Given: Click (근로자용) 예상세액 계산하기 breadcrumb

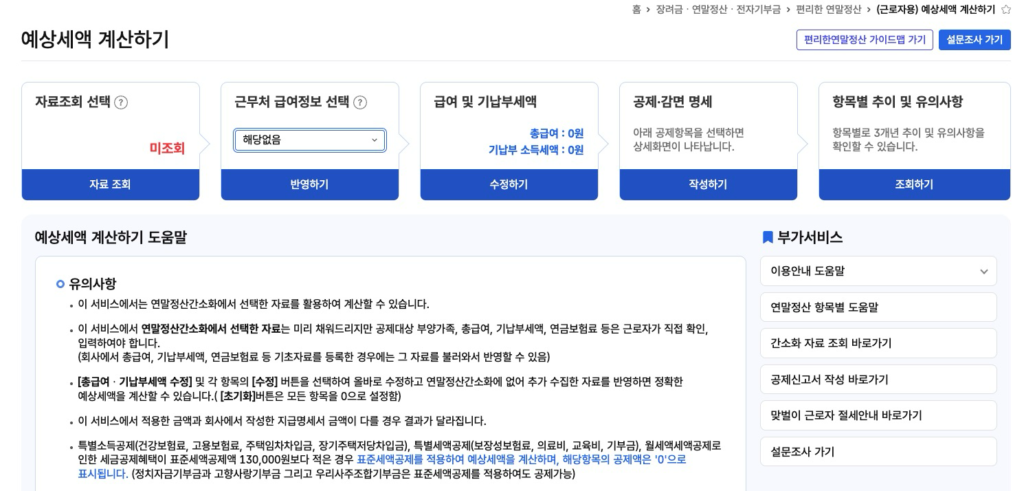Looking at the screenshot, I should pos(936,9).
